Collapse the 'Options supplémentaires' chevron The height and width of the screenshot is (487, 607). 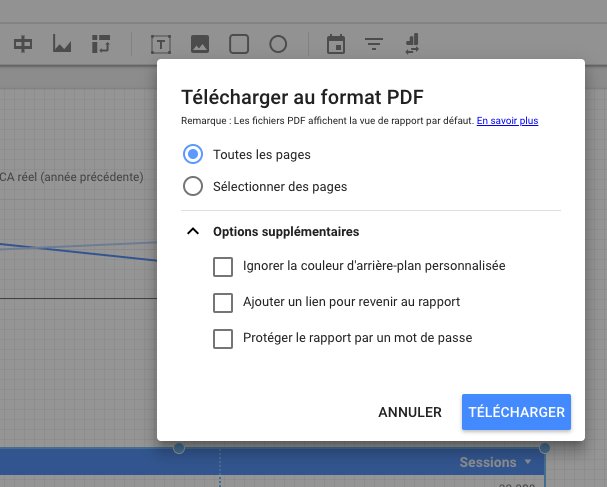(x=193, y=231)
